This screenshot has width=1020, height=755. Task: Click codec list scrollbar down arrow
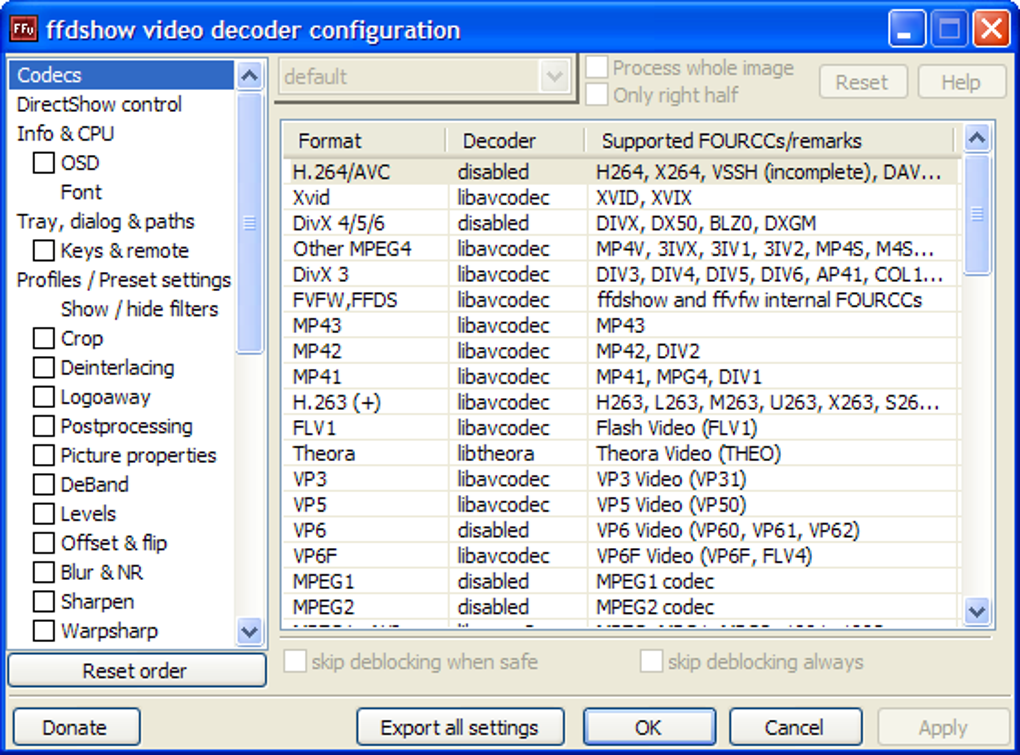click(x=977, y=611)
